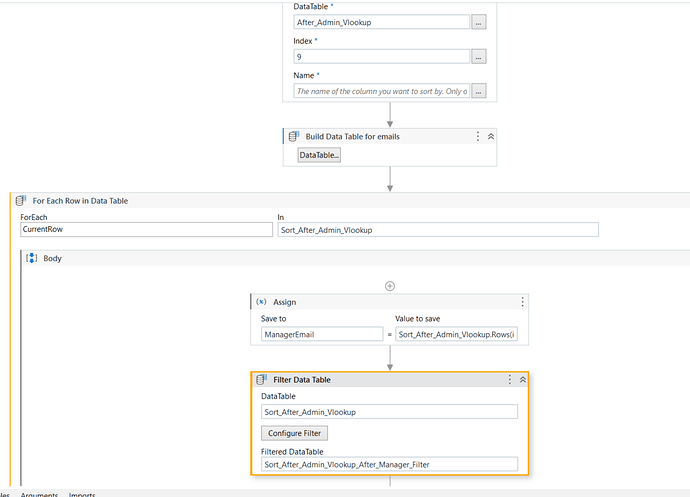Click the empty Name column field
690x497 pixels.
point(381,91)
